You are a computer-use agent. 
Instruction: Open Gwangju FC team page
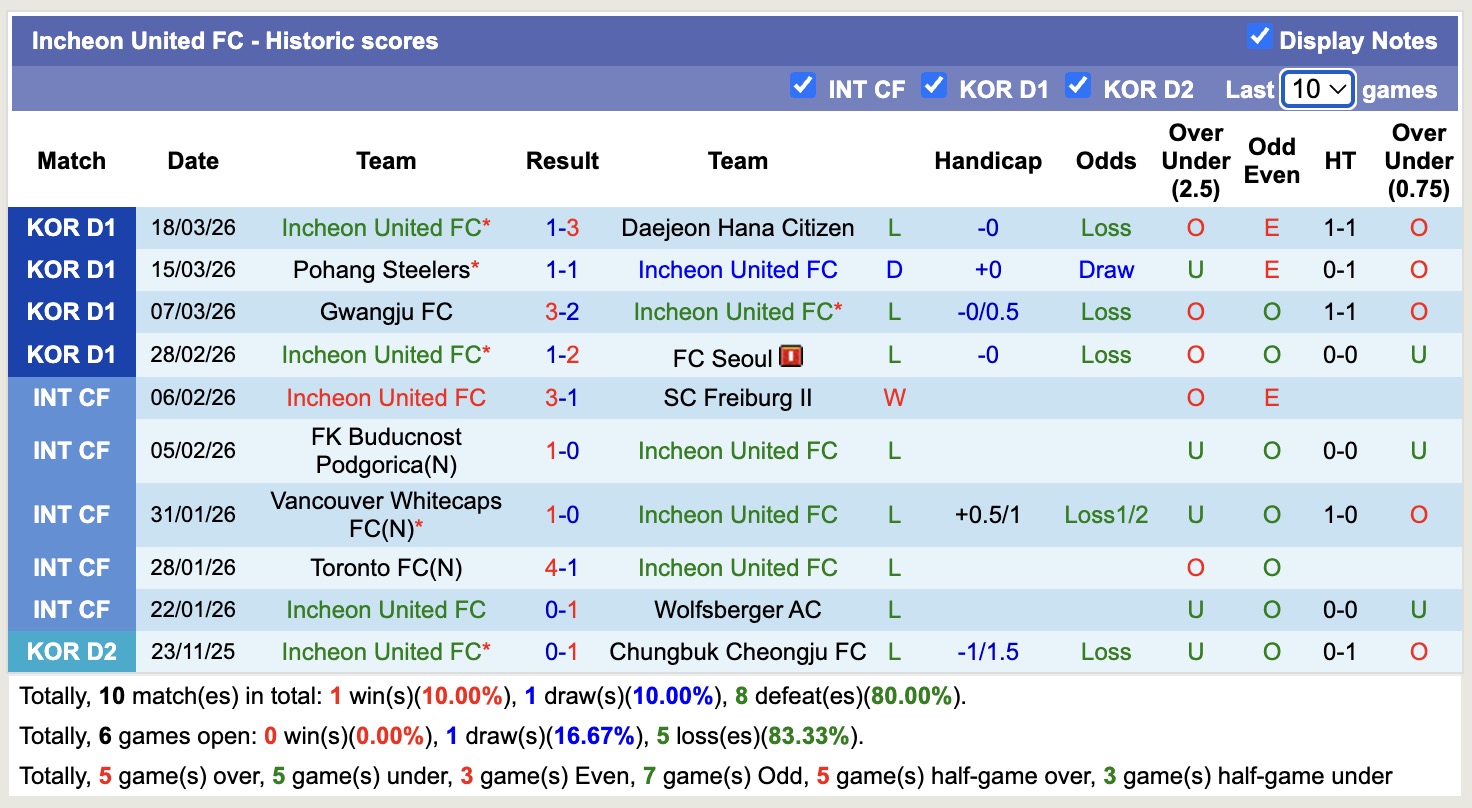[x=386, y=312]
